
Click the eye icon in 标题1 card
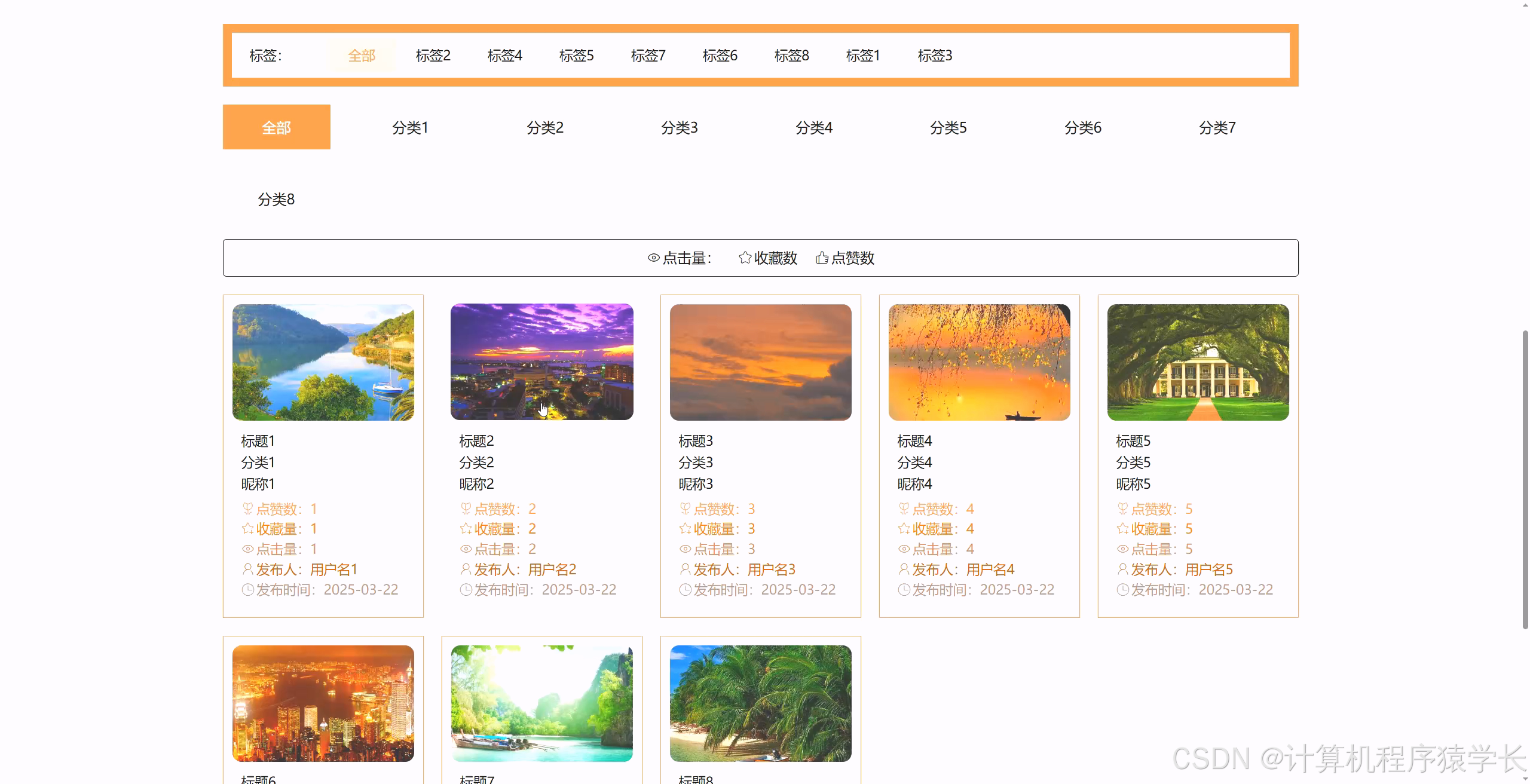(247, 549)
